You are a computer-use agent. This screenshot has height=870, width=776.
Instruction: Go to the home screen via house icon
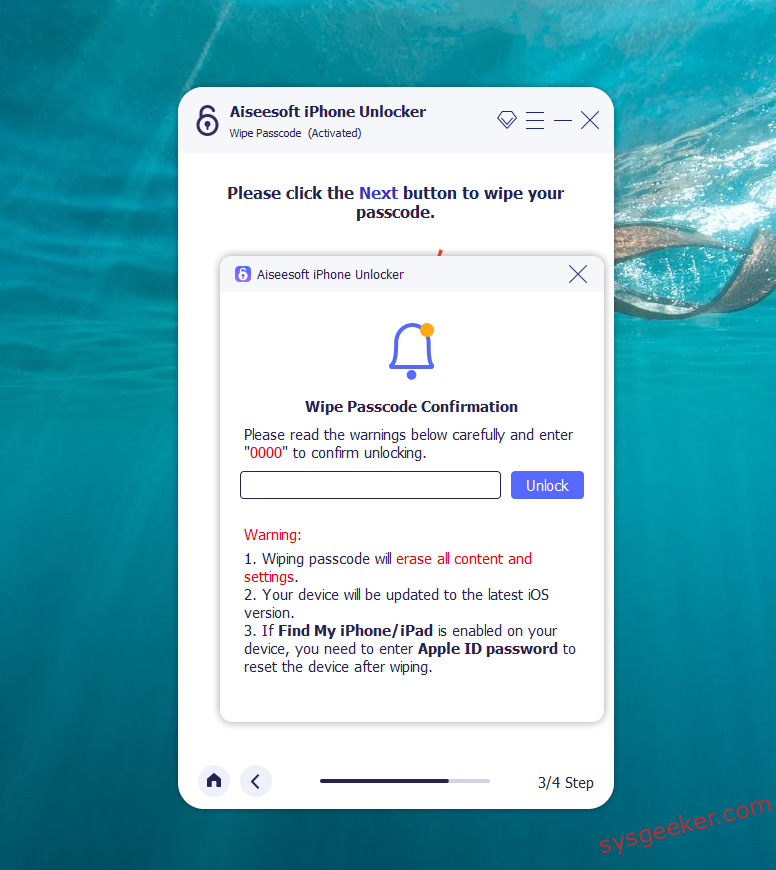point(214,781)
